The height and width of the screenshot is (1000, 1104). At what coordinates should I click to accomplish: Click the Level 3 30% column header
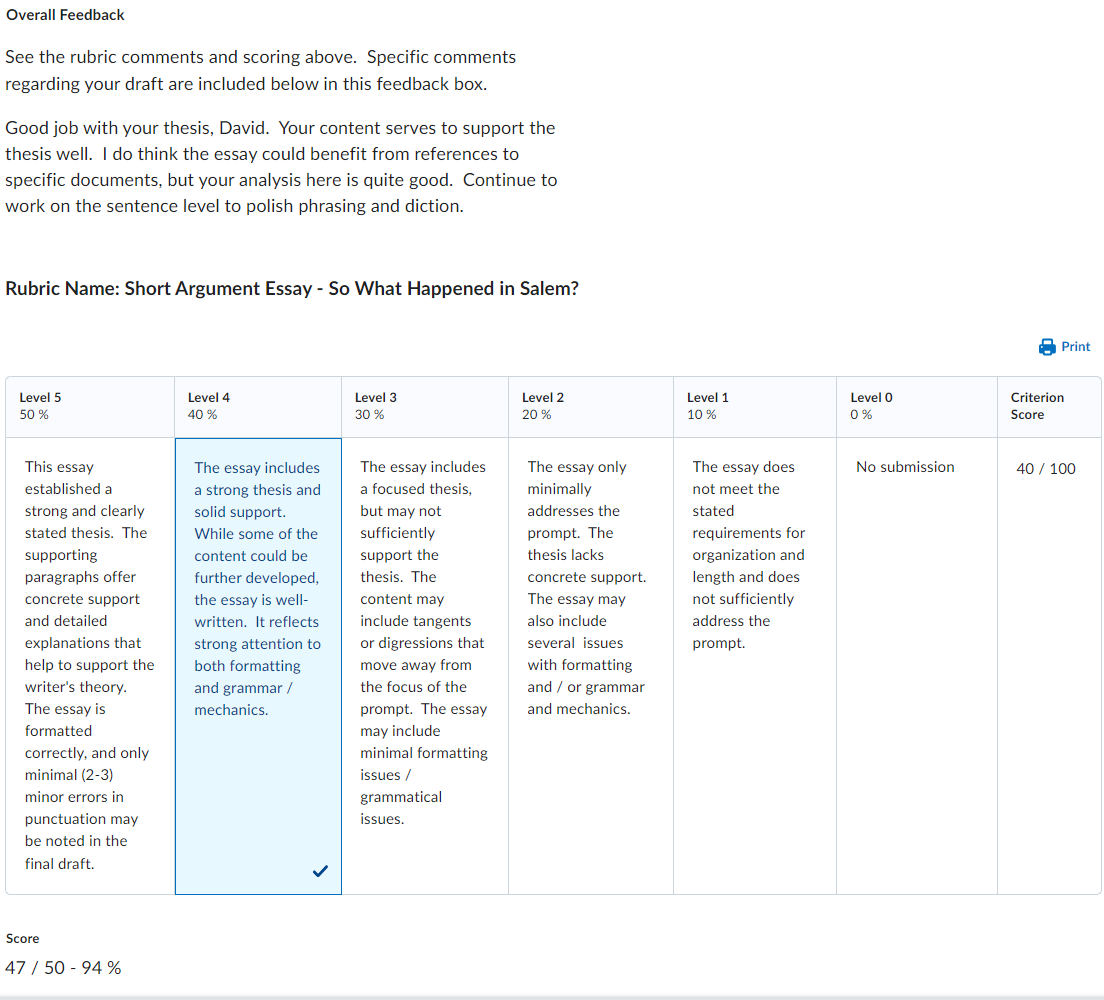[375, 405]
